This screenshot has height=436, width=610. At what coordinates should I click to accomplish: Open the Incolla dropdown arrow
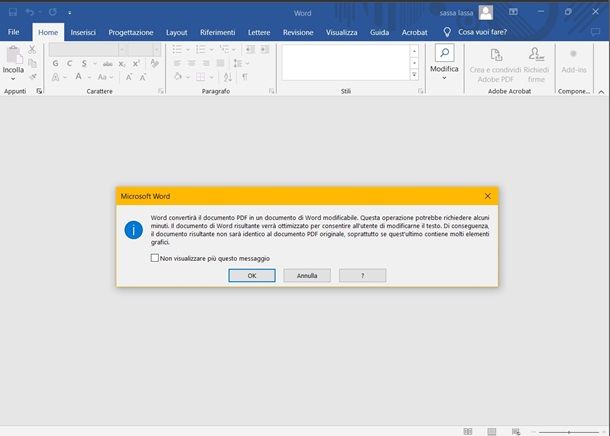point(13,79)
